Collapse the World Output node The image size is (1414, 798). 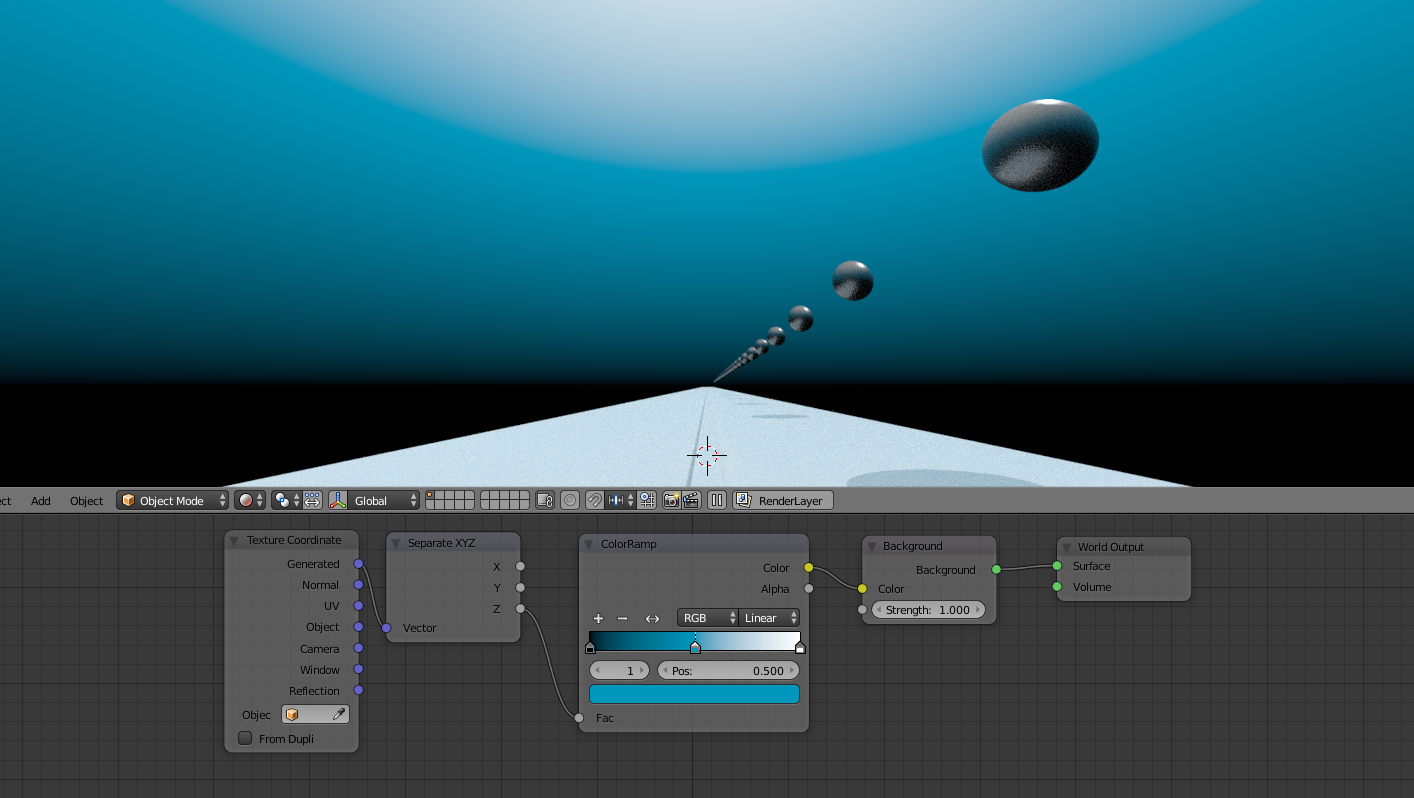(1066, 547)
